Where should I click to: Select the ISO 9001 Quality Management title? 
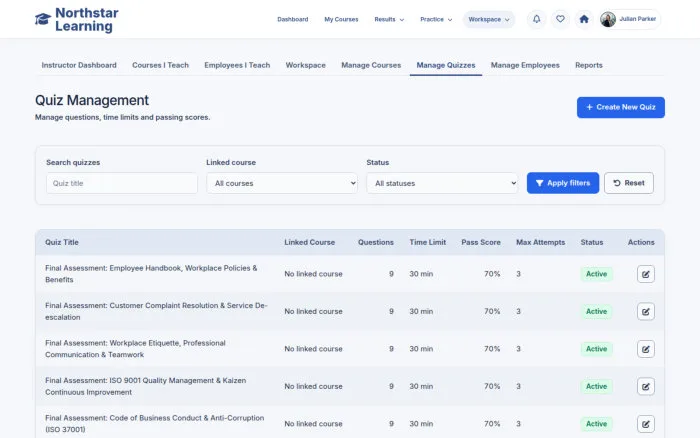pos(146,387)
